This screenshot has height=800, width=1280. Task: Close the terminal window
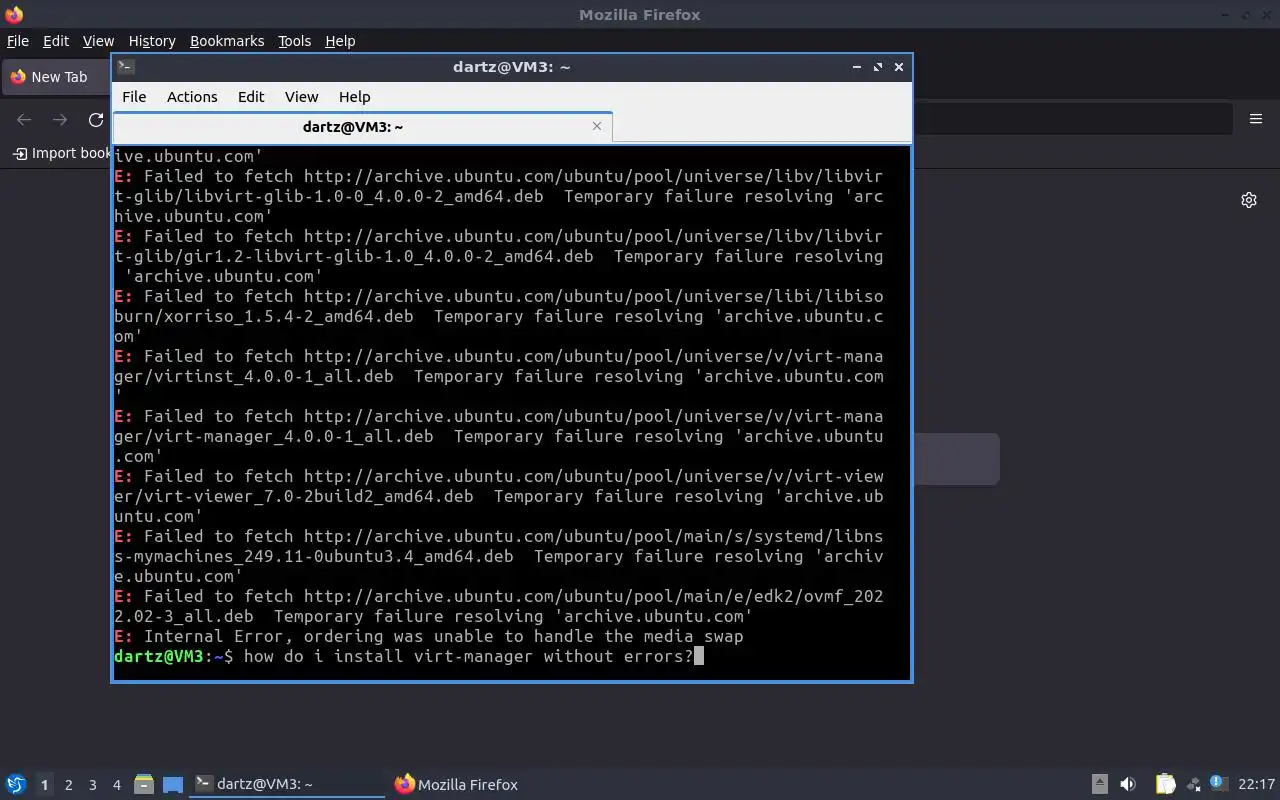(x=899, y=67)
